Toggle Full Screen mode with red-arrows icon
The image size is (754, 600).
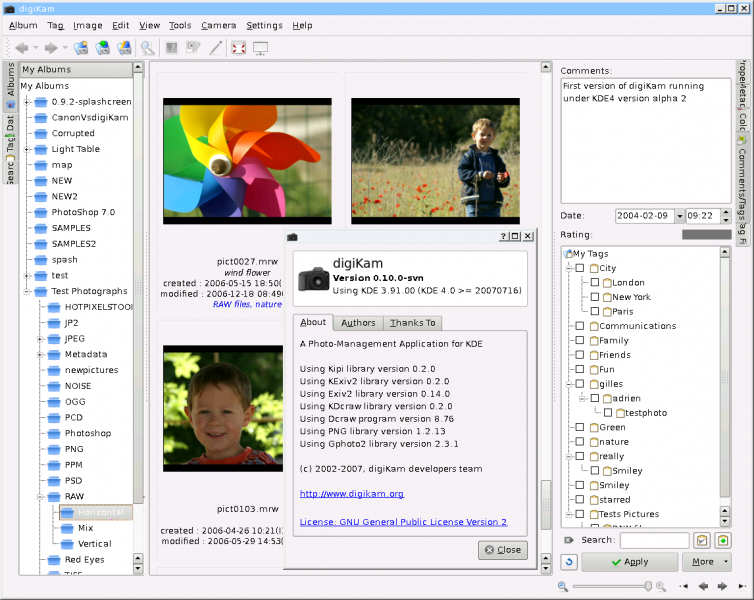(239, 48)
